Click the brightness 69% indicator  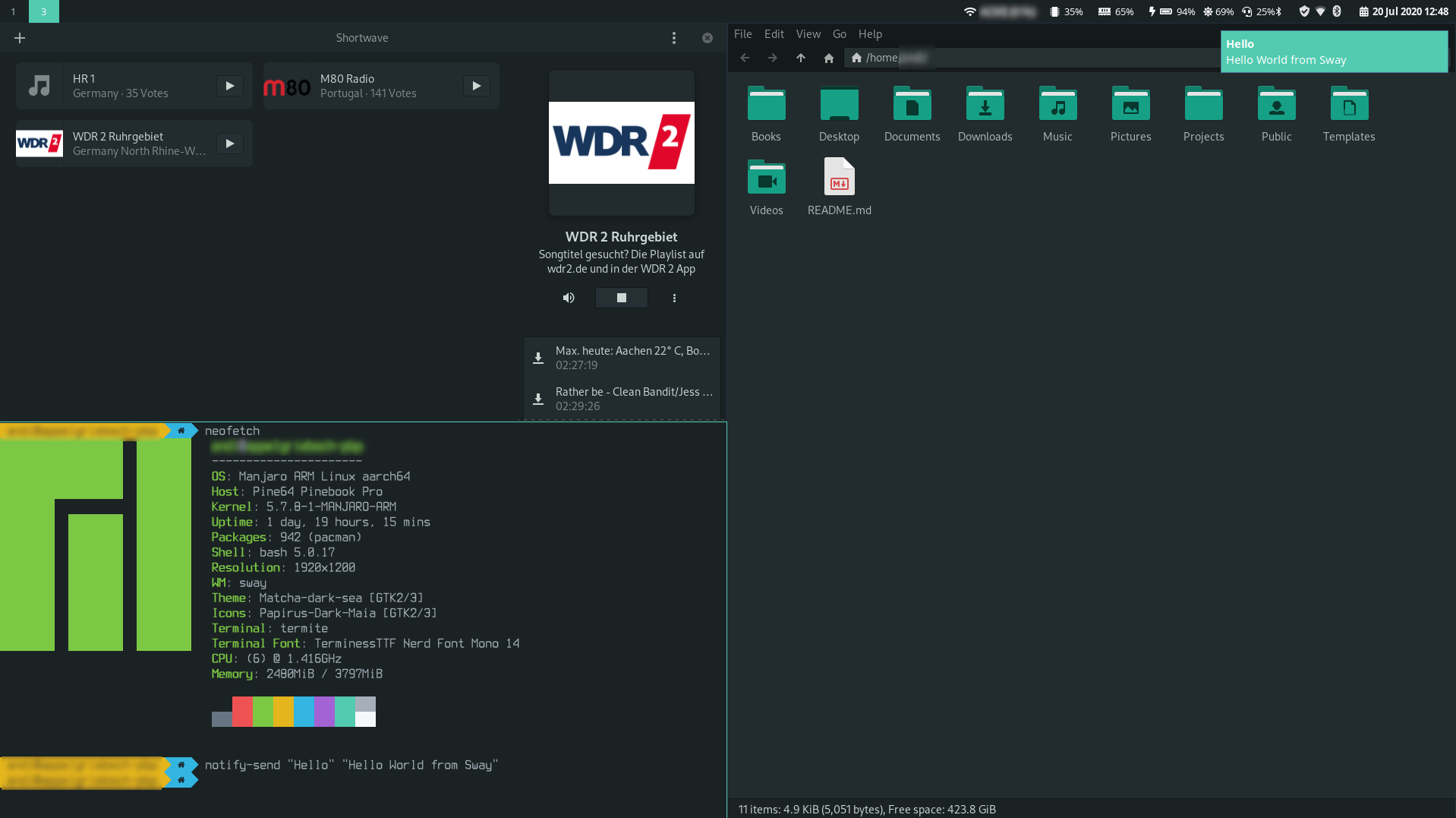1218,11
